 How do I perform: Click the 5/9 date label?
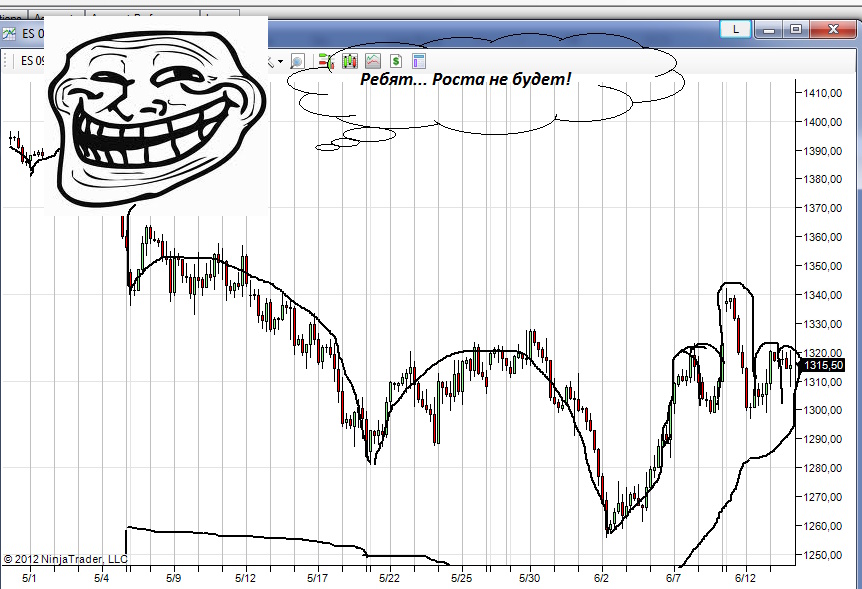[x=173, y=578]
